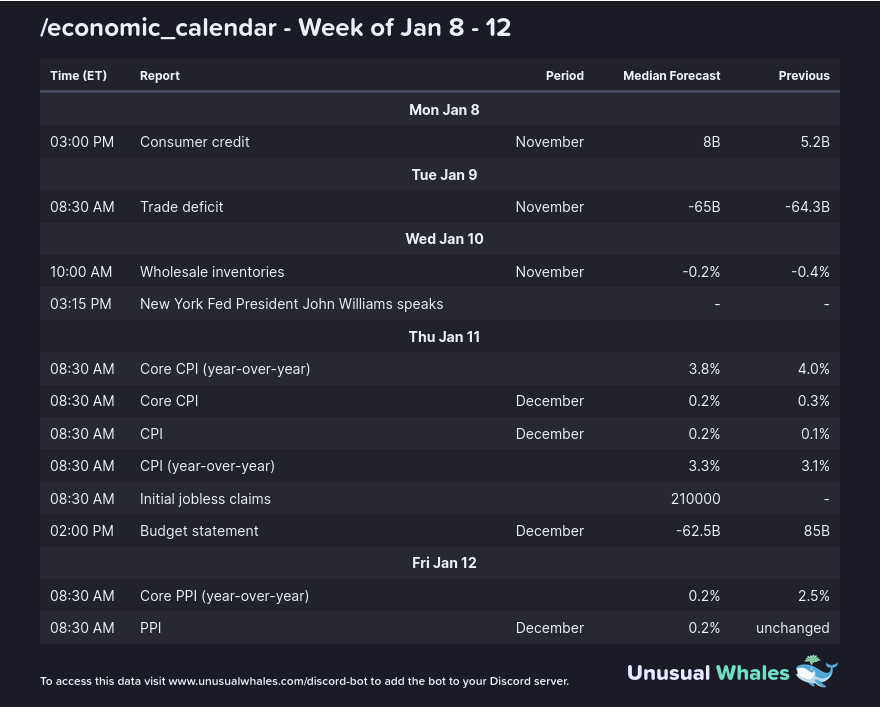The image size is (880, 707).
Task: Click the Median Forecast column header
Action: pyautogui.click(x=671, y=76)
